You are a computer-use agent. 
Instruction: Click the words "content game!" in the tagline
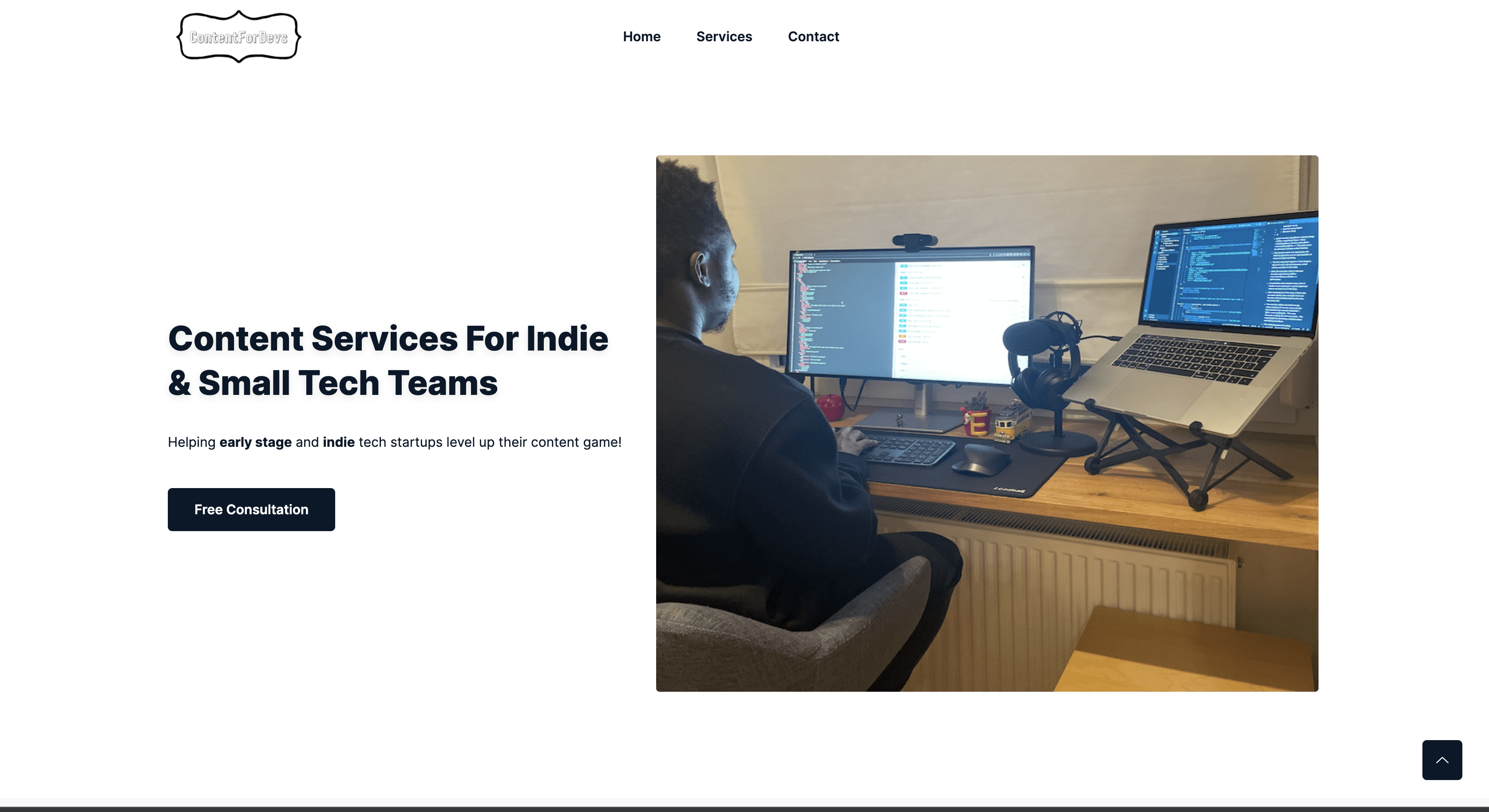pyautogui.click(x=576, y=442)
